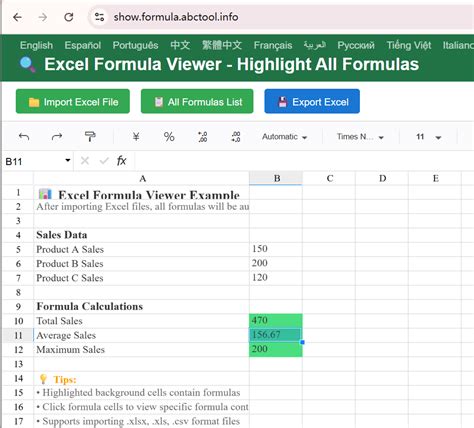Click the Export Excel button
Image resolution: width=474 pixels, height=428 pixels.
(312, 101)
